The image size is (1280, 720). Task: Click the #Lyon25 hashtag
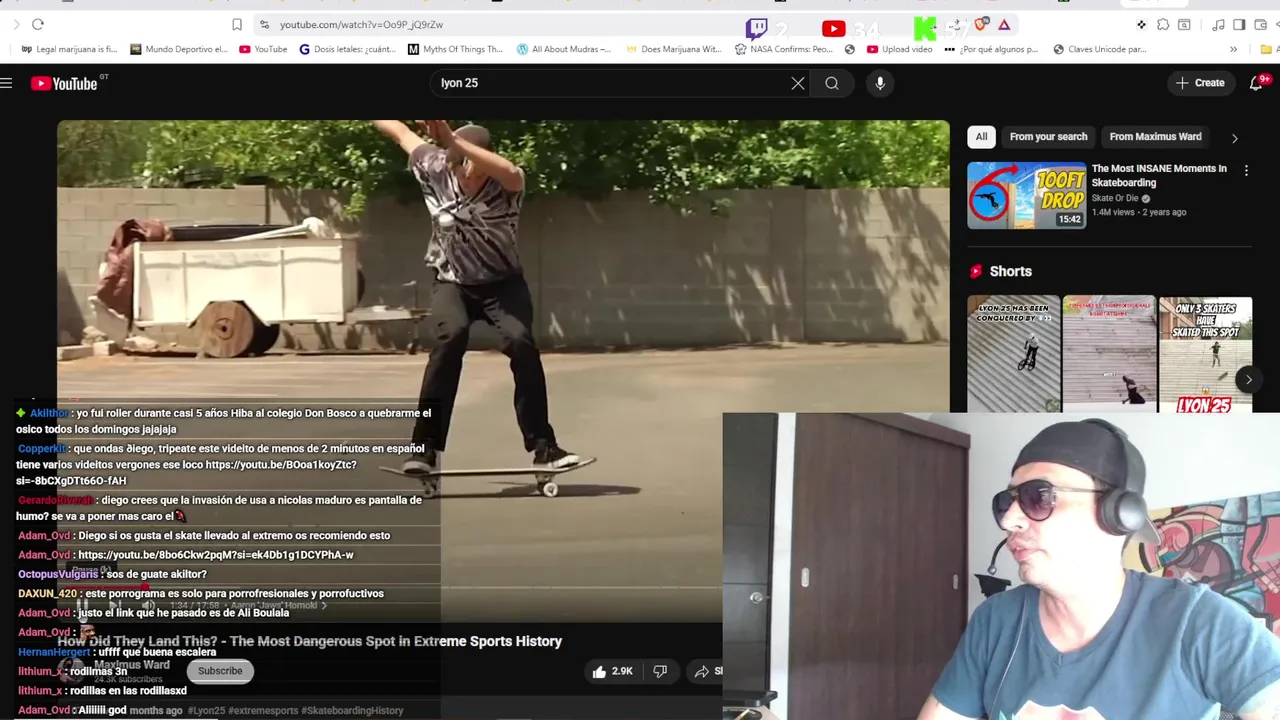(206, 710)
